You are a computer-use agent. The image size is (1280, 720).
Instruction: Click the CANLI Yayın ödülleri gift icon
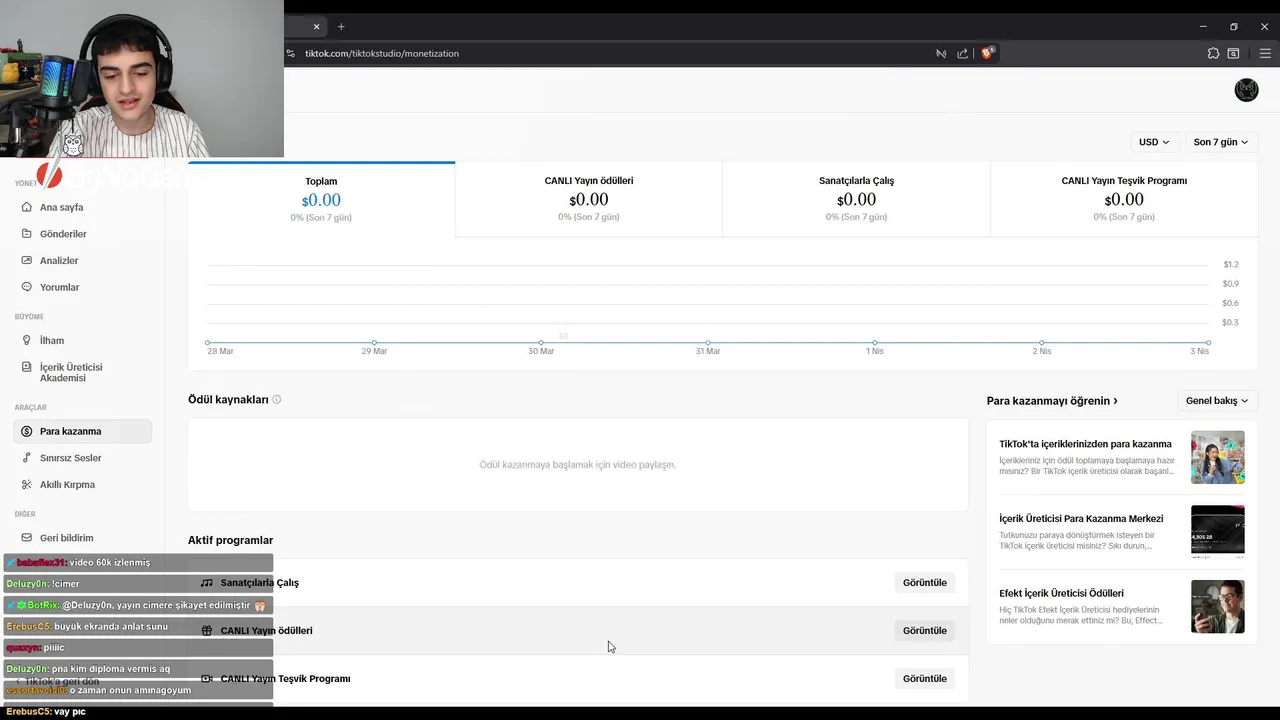click(206, 631)
